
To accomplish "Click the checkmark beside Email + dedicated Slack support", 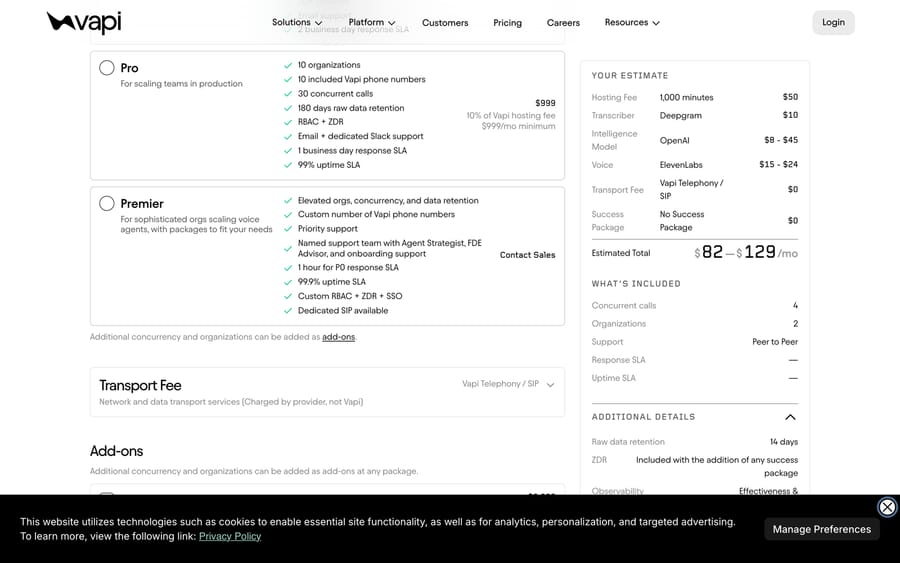I will click(288, 137).
